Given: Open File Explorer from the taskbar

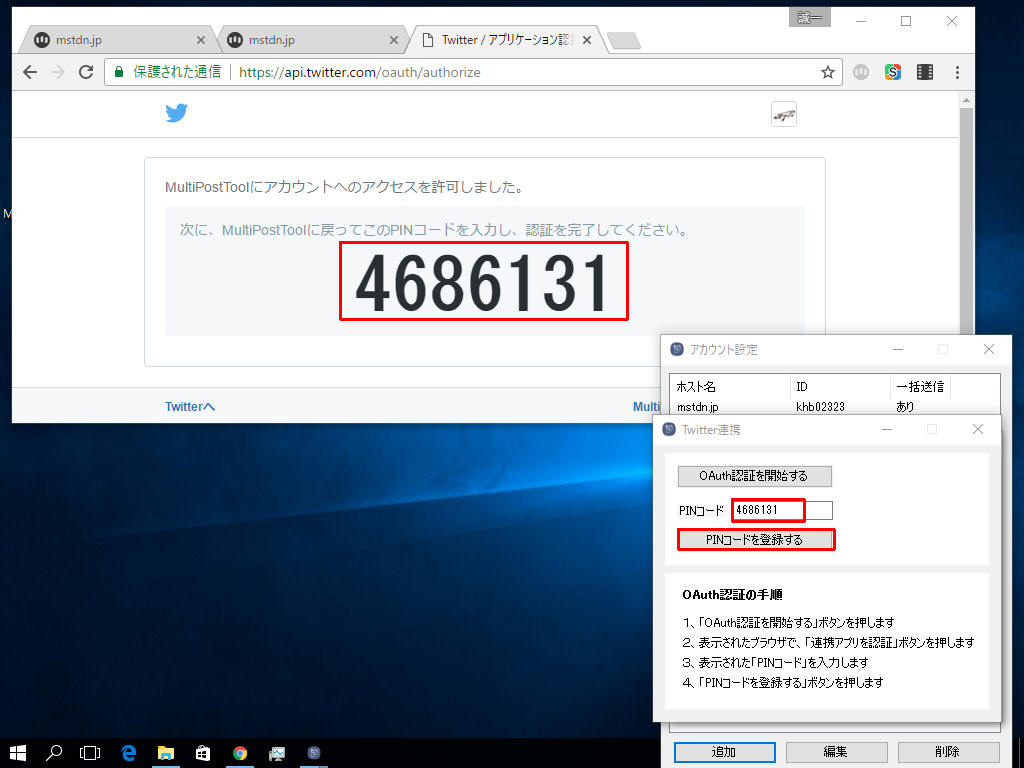Looking at the screenshot, I should click(166, 753).
